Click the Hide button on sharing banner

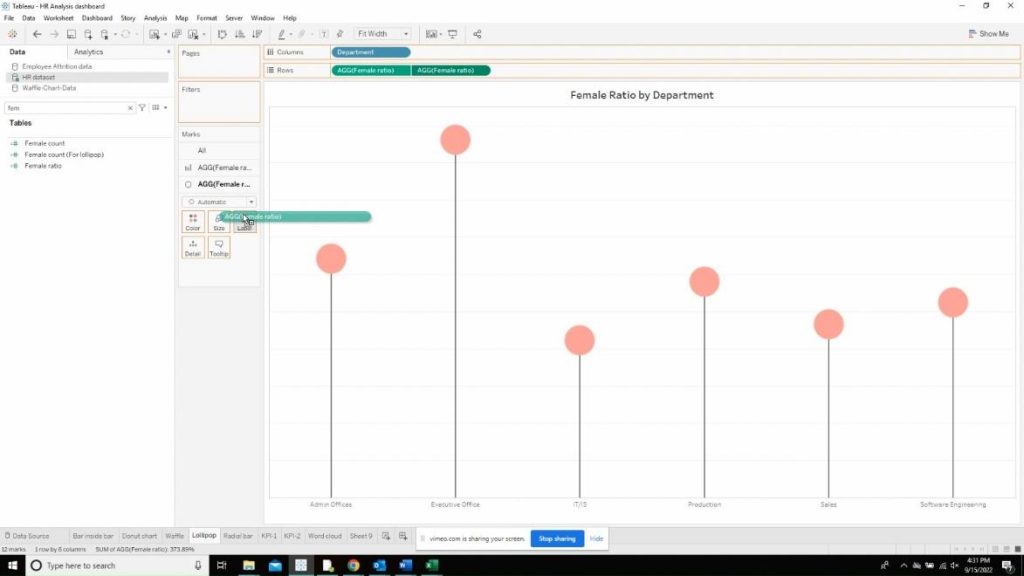[596, 538]
